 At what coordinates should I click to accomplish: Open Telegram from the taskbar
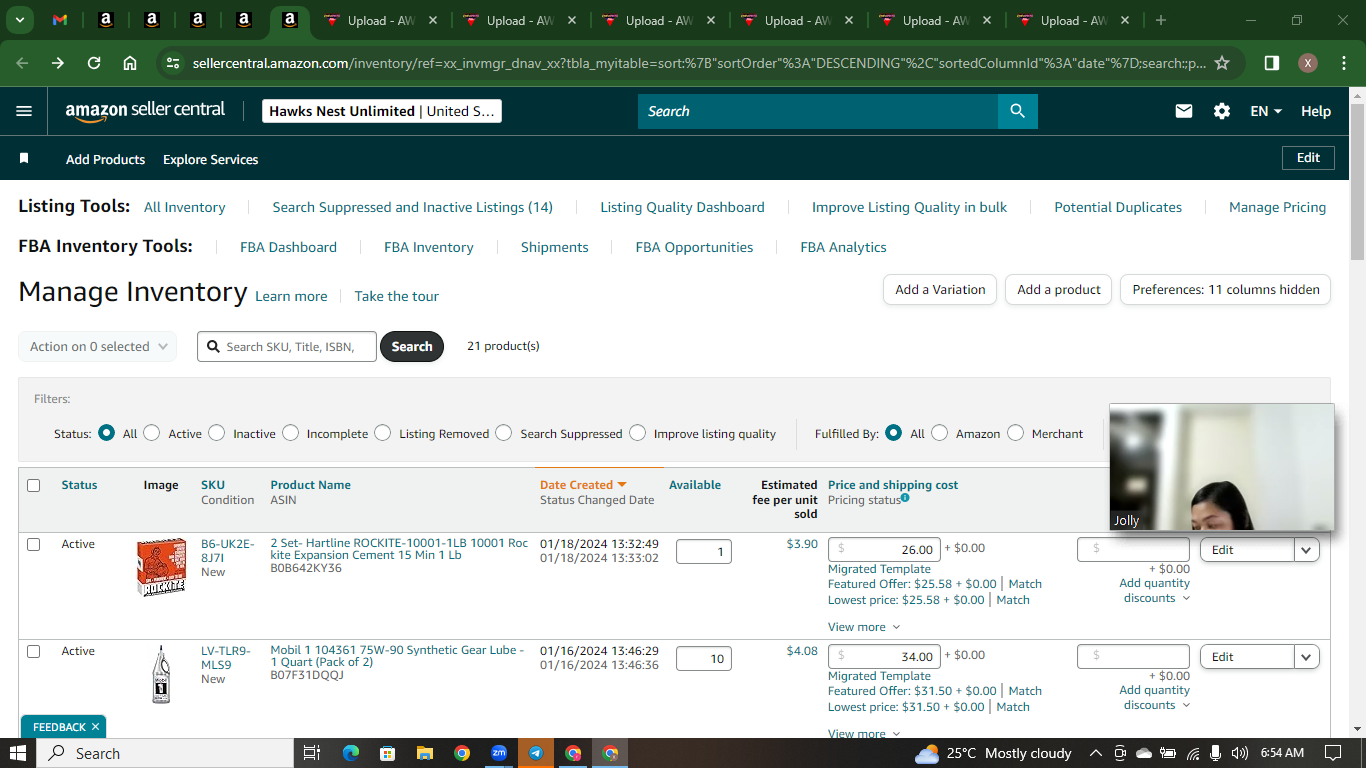tap(536, 753)
